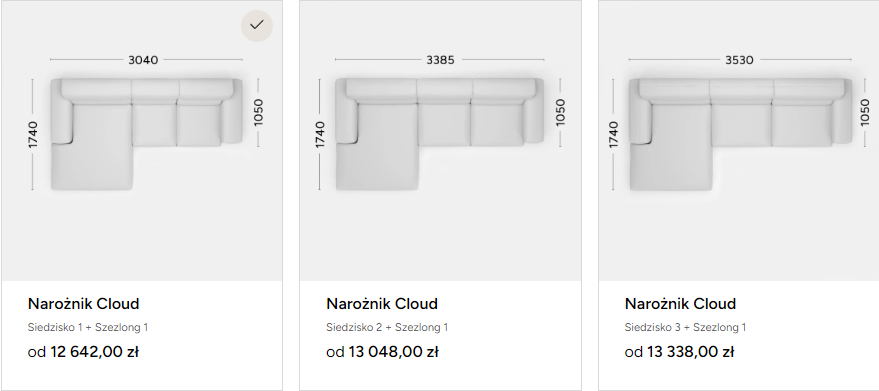
Task: Click the 1740 depth label on third card
Action: click(x=613, y=135)
